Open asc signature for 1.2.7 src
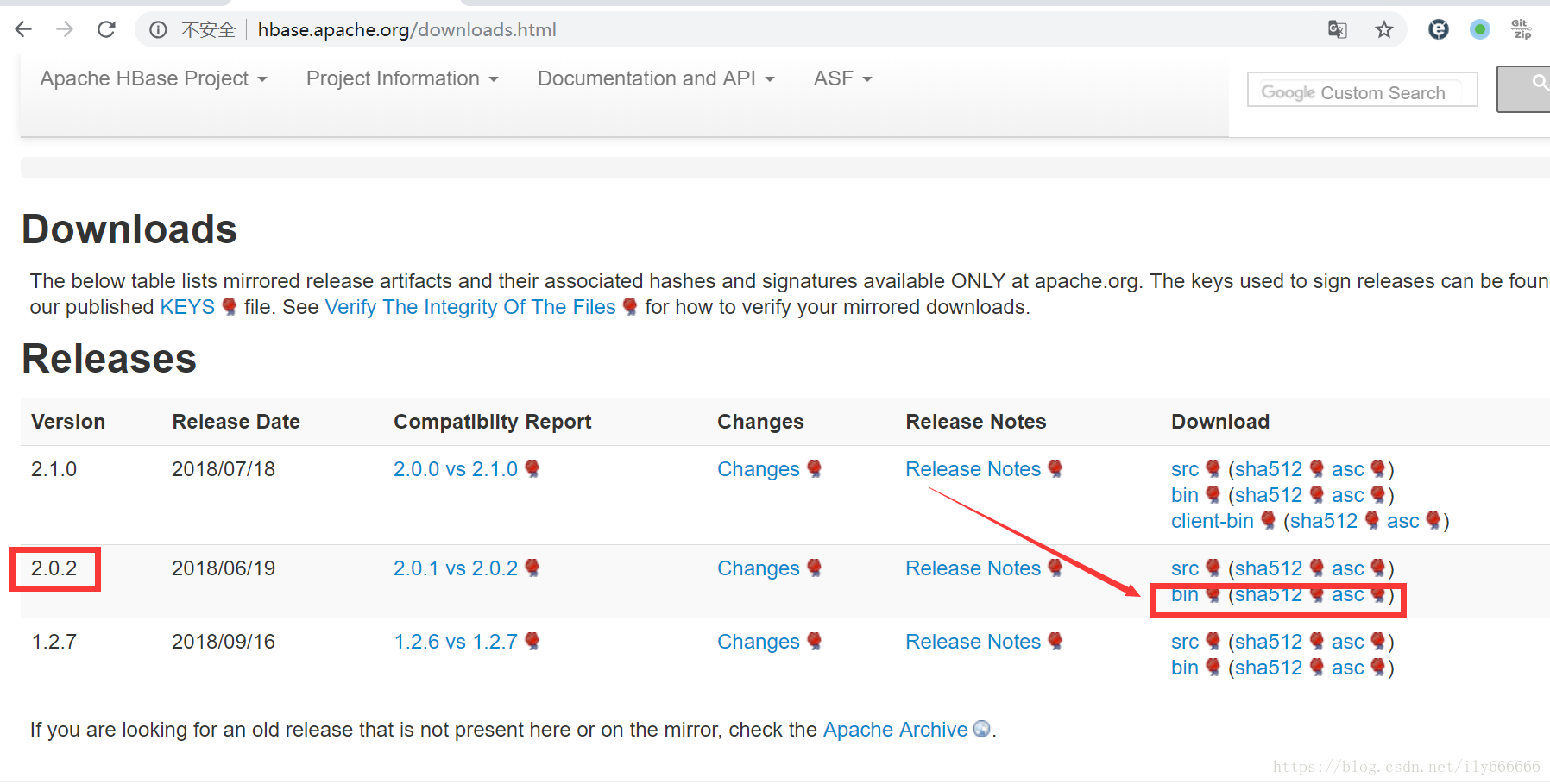The height and width of the screenshot is (784, 1550). click(x=1348, y=642)
